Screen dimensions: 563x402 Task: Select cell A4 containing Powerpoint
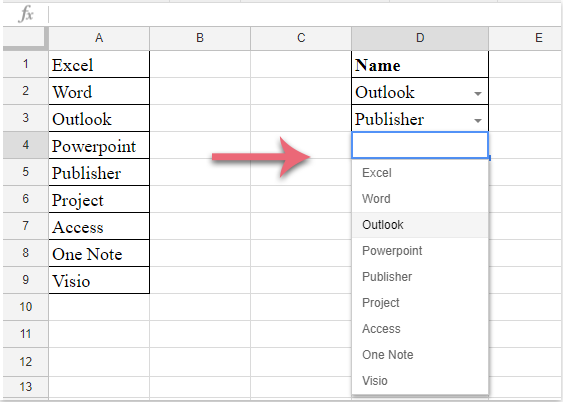pyautogui.click(x=99, y=145)
